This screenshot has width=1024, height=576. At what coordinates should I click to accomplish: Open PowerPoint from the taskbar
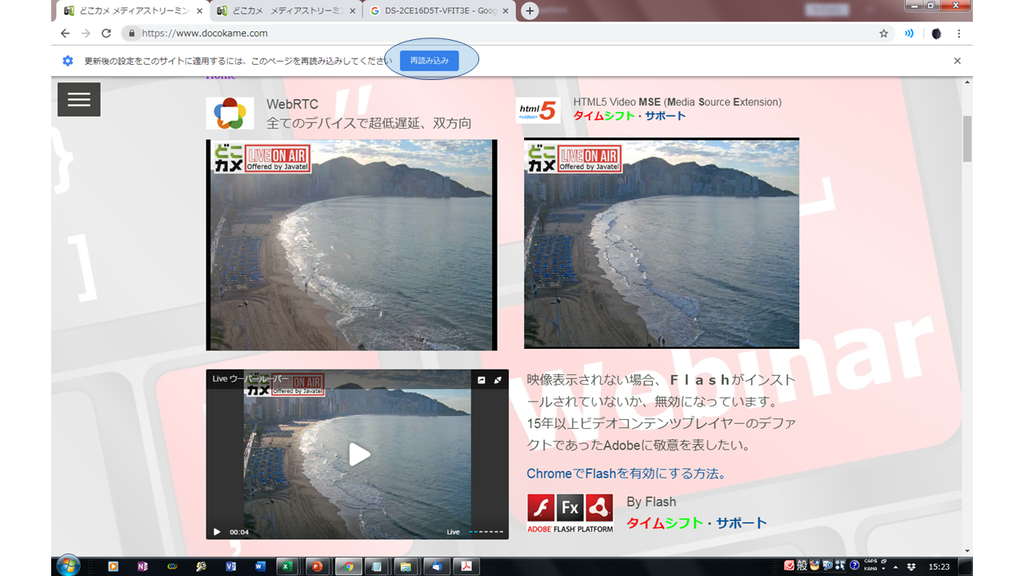tap(317, 566)
